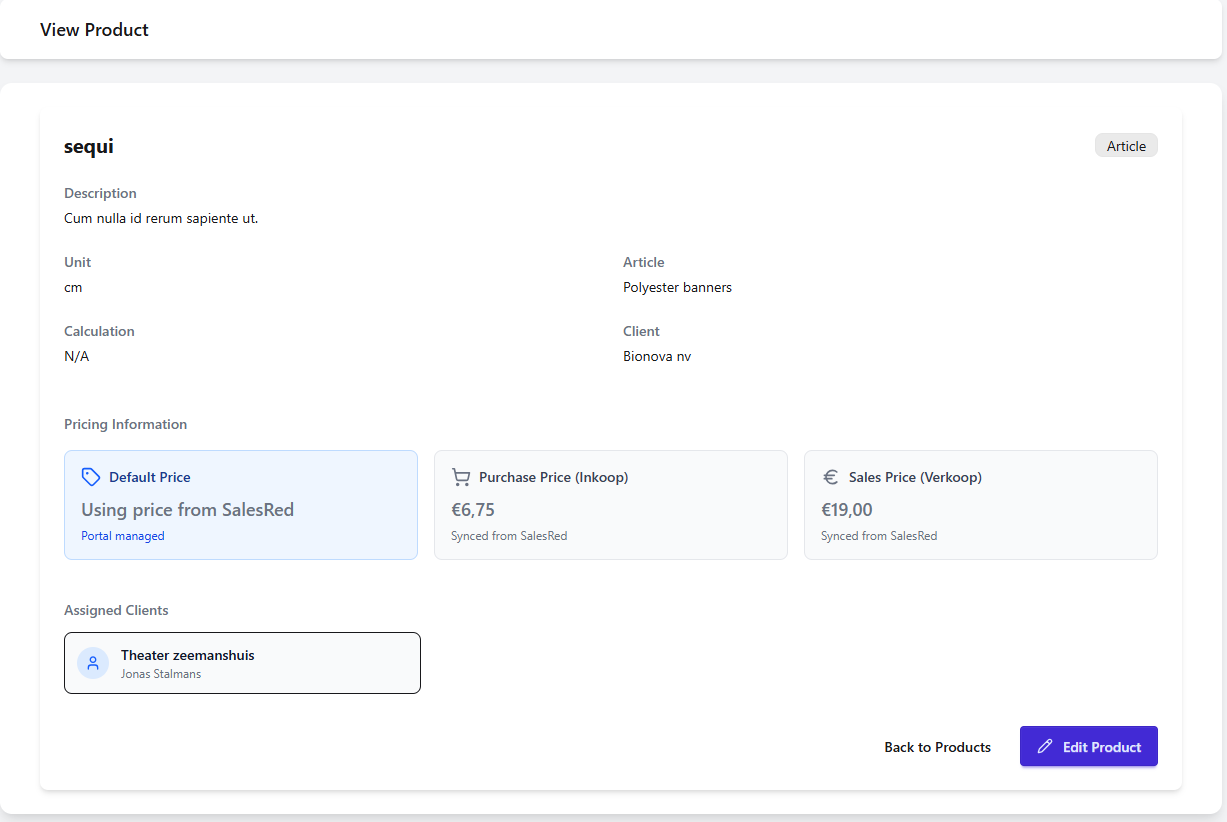The height and width of the screenshot is (822, 1227).
Task: Click the Bionova nv client value
Action: point(657,356)
